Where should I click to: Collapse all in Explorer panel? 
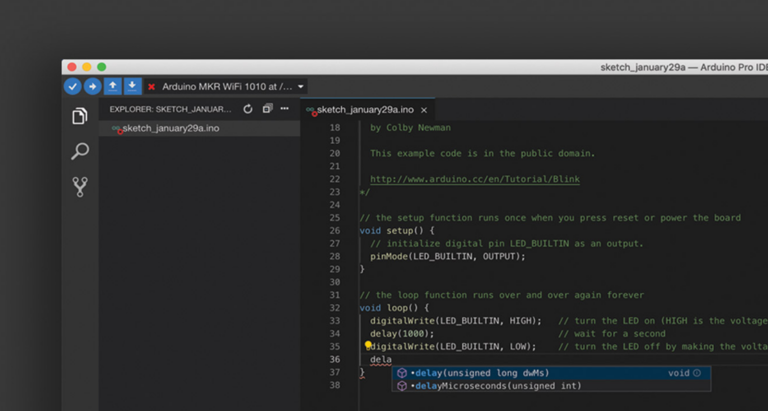pyautogui.click(x=267, y=109)
